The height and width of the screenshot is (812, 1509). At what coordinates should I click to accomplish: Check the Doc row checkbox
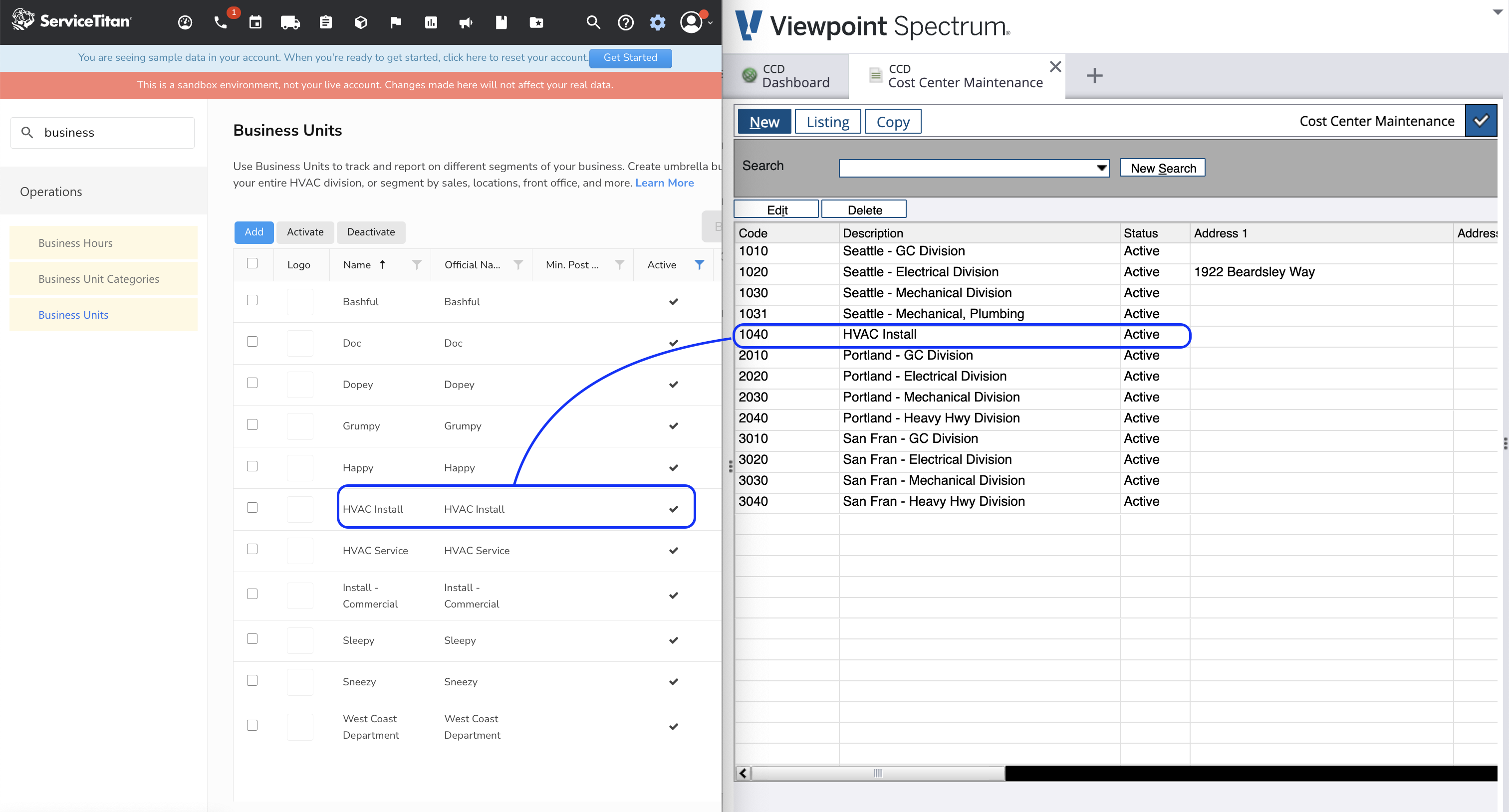tap(252, 341)
